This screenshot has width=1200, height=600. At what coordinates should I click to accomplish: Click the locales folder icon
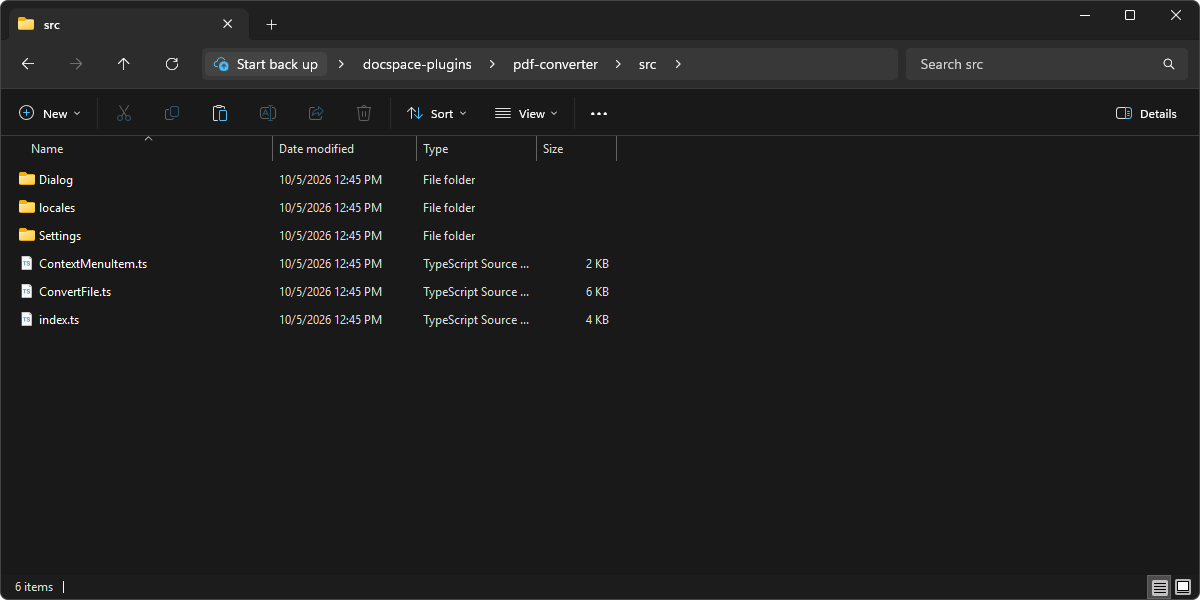[27, 207]
